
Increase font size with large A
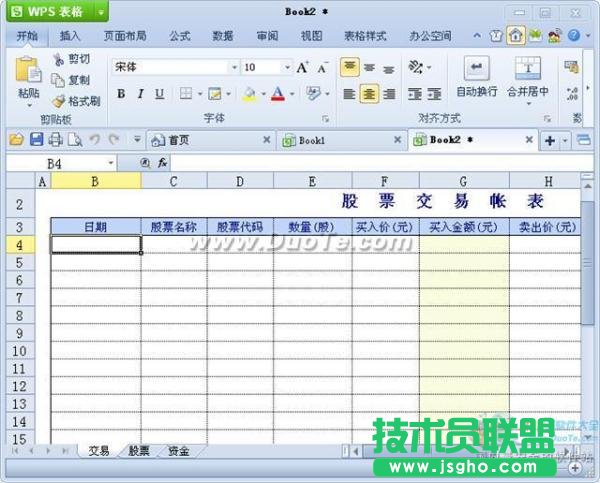click(x=302, y=68)
